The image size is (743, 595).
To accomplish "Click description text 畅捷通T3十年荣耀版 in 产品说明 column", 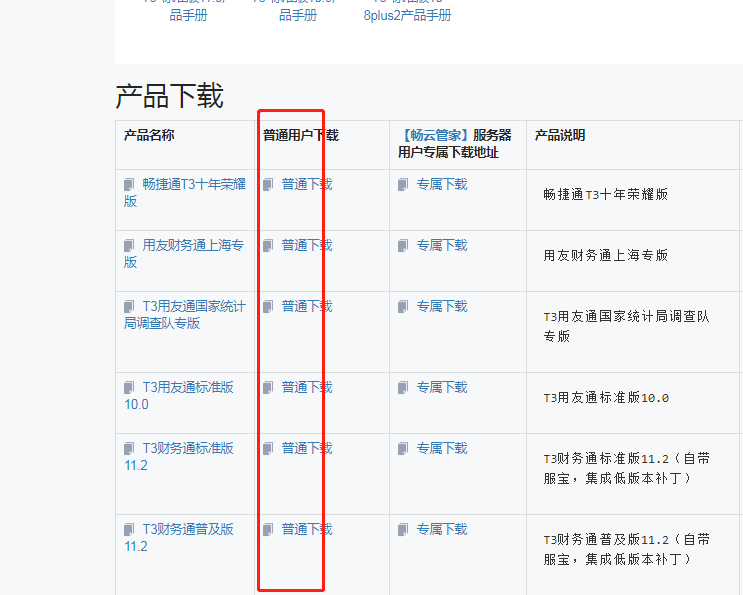I will [606, 194].
